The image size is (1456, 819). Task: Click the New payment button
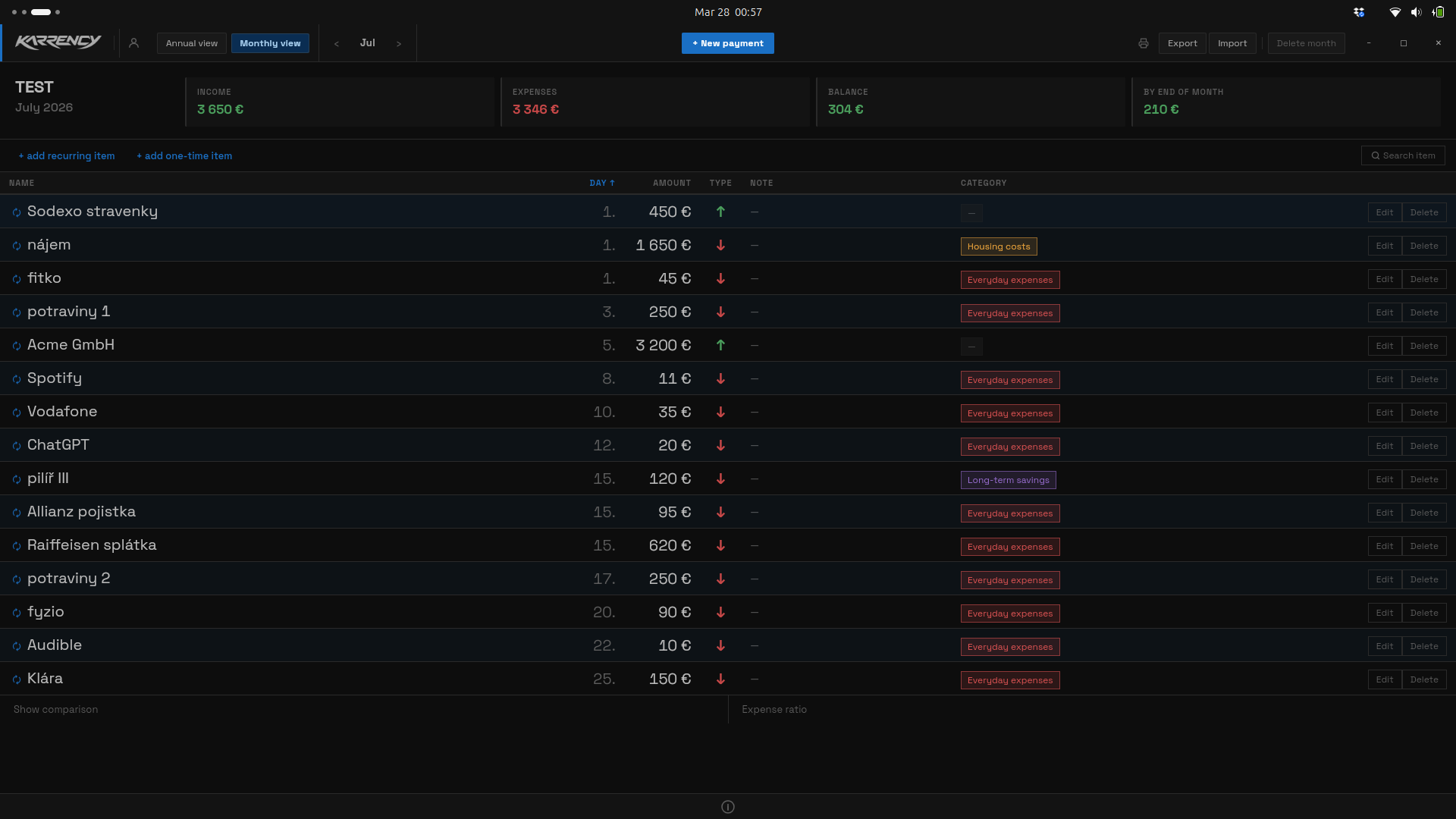coord(727,43)
